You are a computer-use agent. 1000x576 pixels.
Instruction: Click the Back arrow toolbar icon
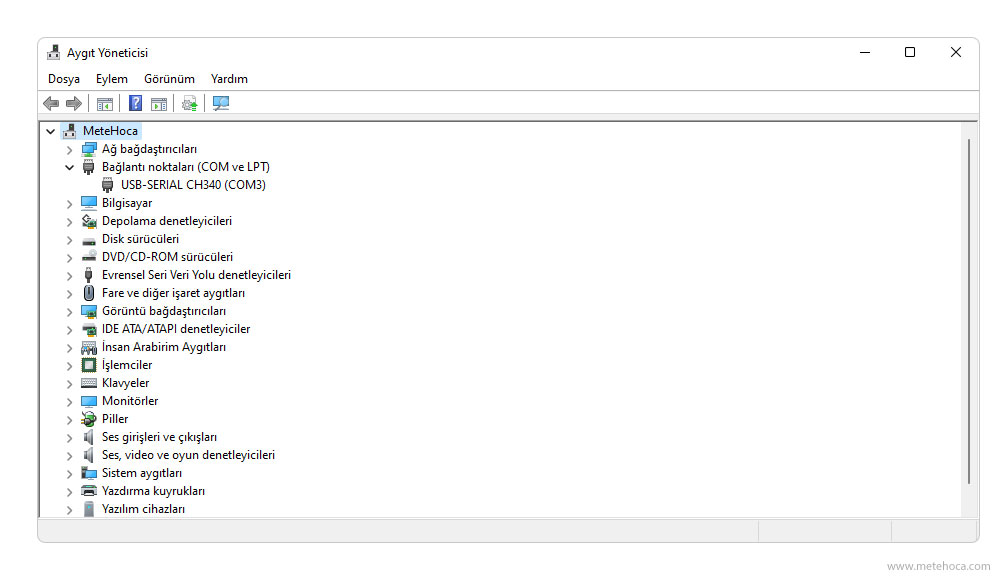[51, 103]
